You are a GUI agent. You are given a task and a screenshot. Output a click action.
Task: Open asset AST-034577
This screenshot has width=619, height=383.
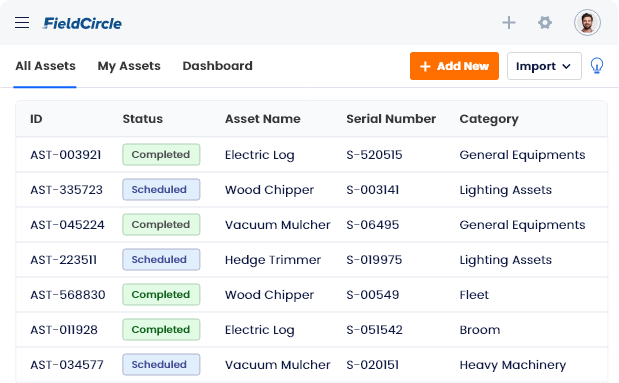point(67,365)
